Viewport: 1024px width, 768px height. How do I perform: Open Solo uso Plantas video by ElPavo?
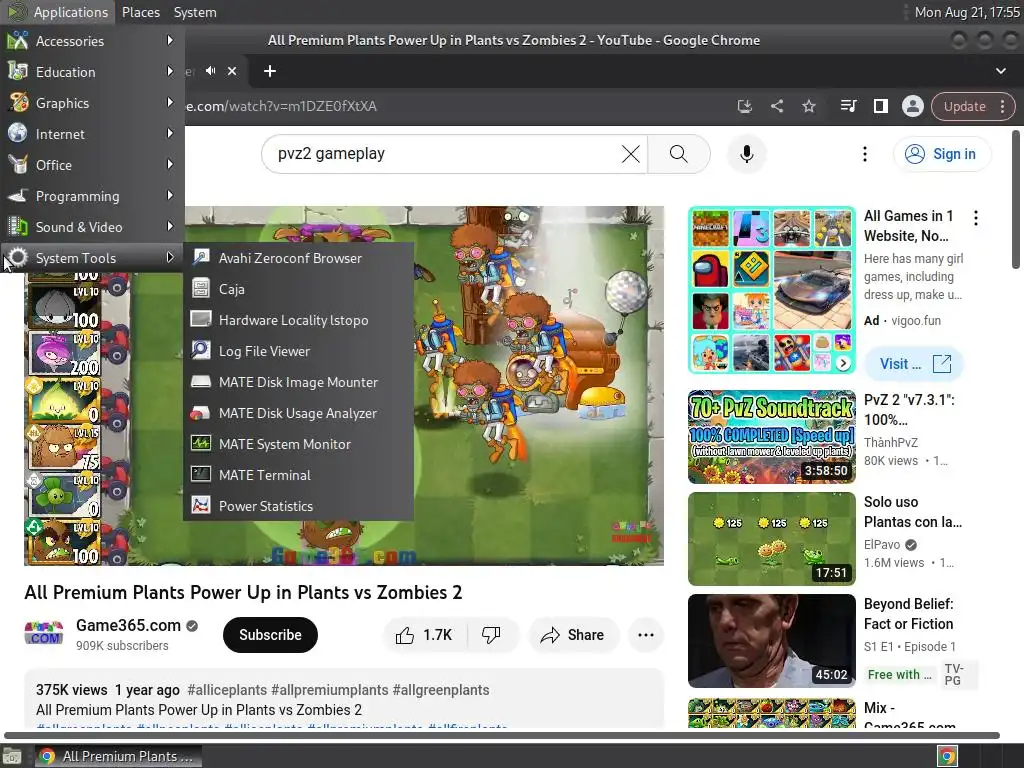[771, 539]
